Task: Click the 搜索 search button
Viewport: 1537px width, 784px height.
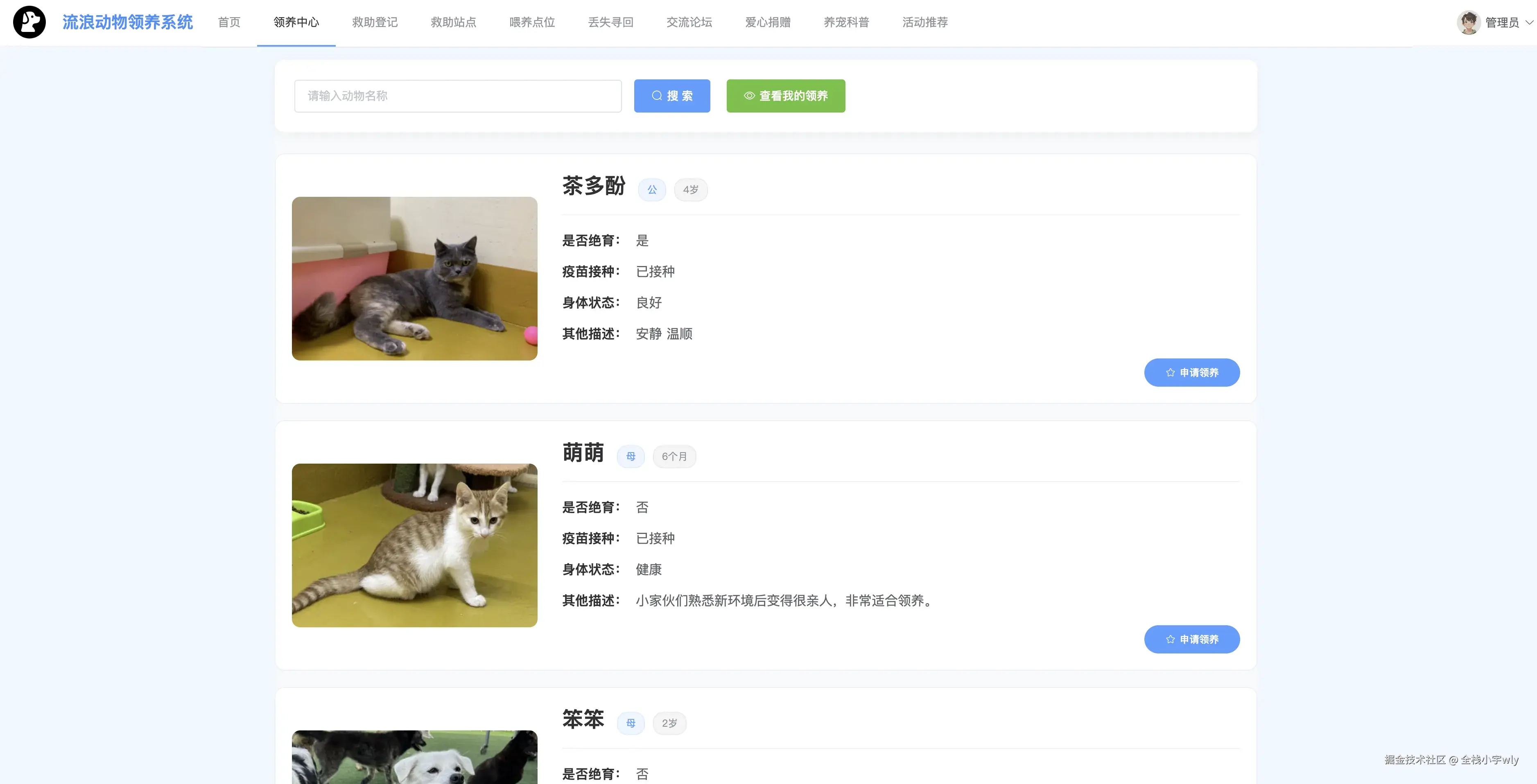Action: [672, 96]
